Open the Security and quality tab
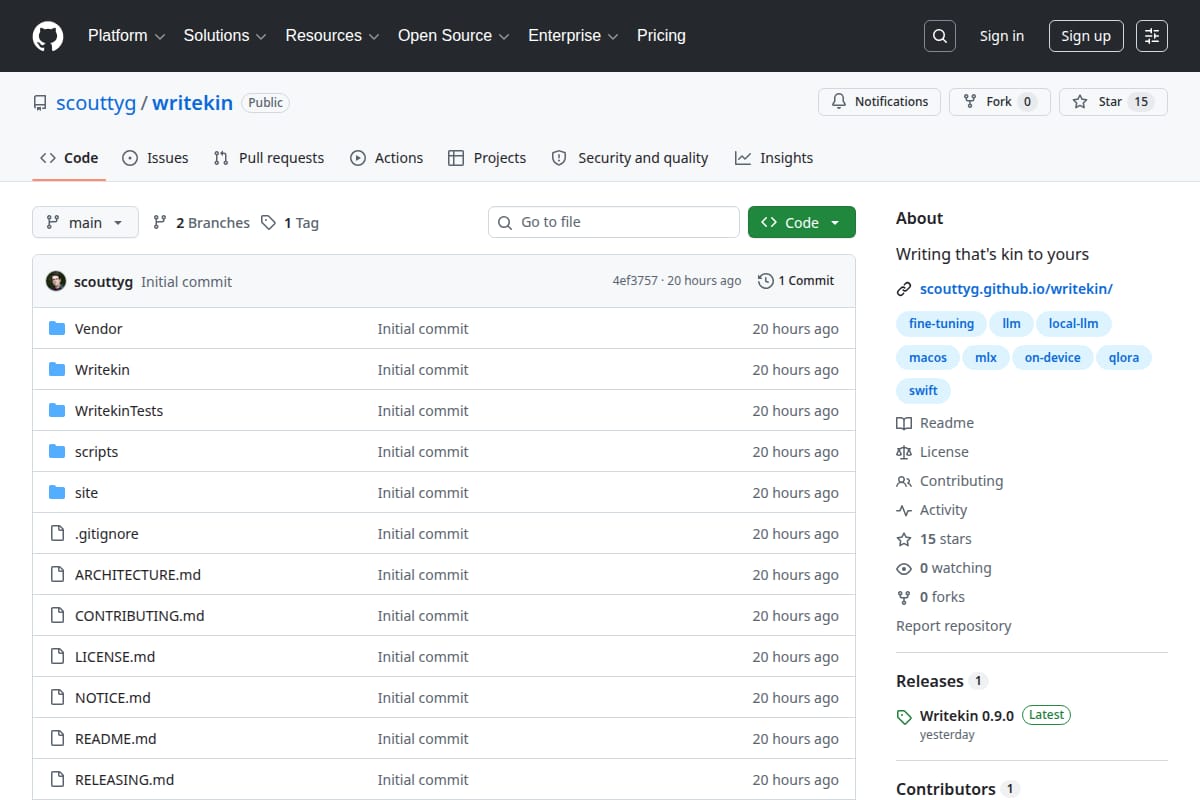The image size is (1200, 800). pos(630,158)
